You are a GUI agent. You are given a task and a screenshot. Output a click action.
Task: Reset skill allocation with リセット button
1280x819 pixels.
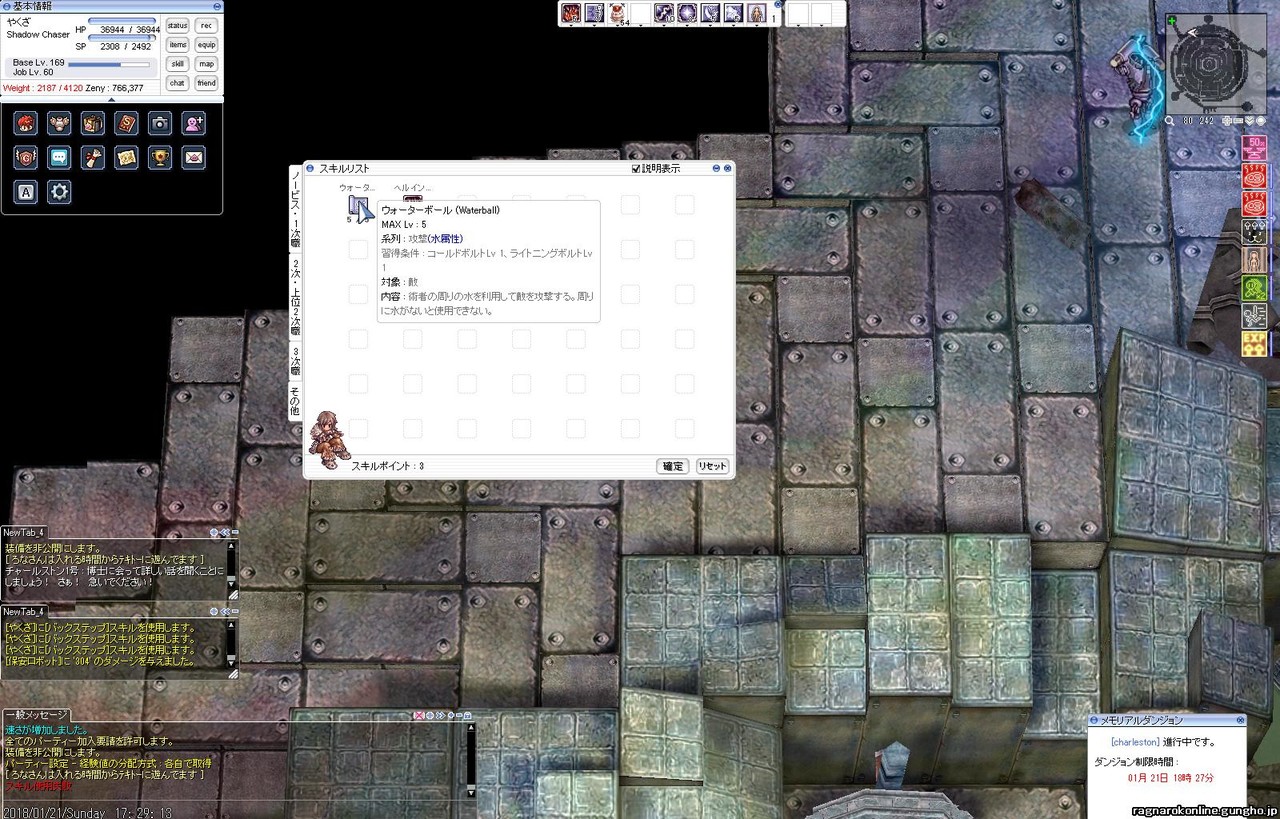pyautogui.click(x=713, y=466)
